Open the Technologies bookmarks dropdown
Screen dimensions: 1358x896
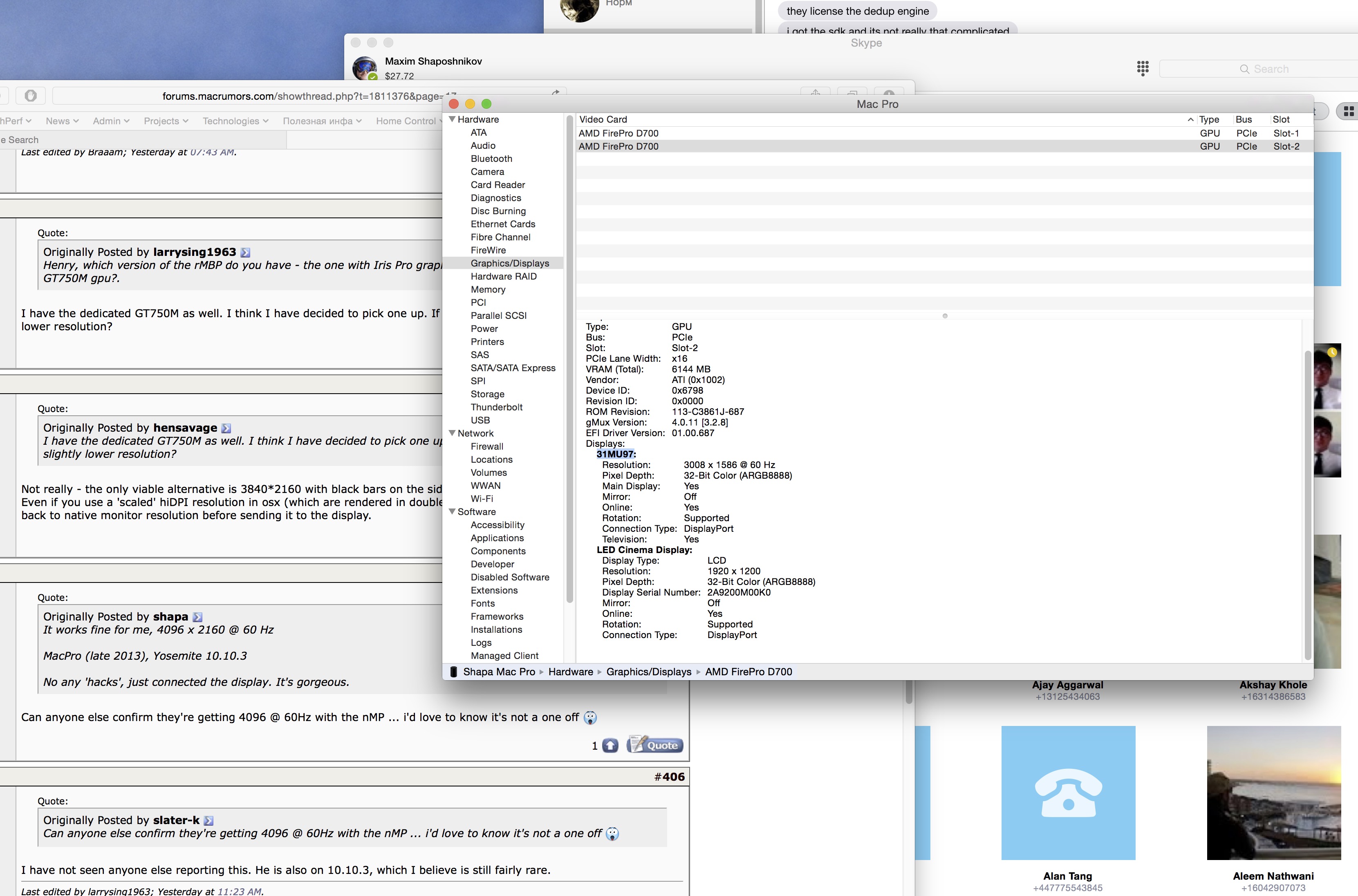coord(235,121)
